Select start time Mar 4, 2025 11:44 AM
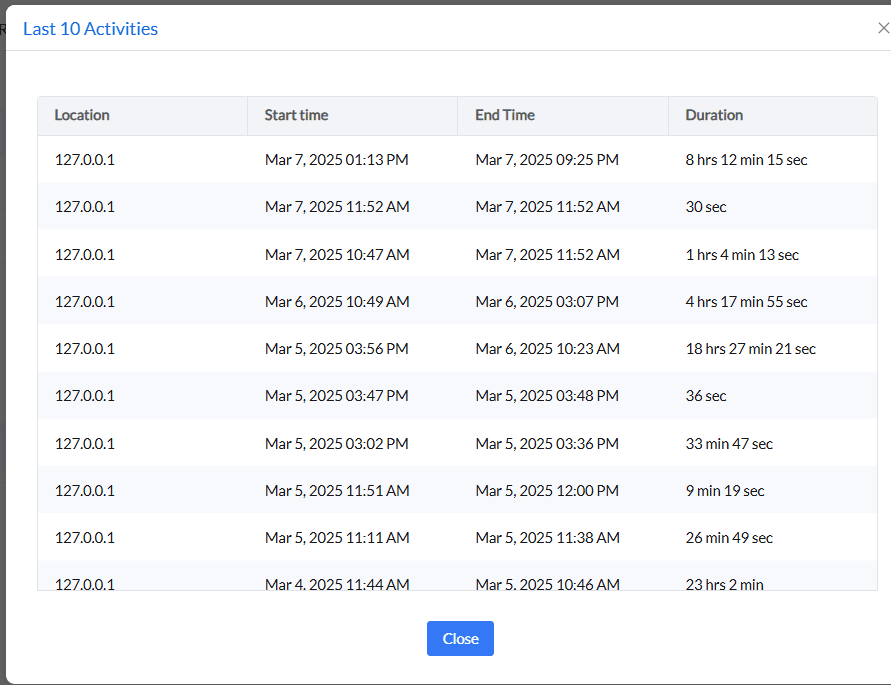Viewport: 891px width, 685px height. pos(337,584)
